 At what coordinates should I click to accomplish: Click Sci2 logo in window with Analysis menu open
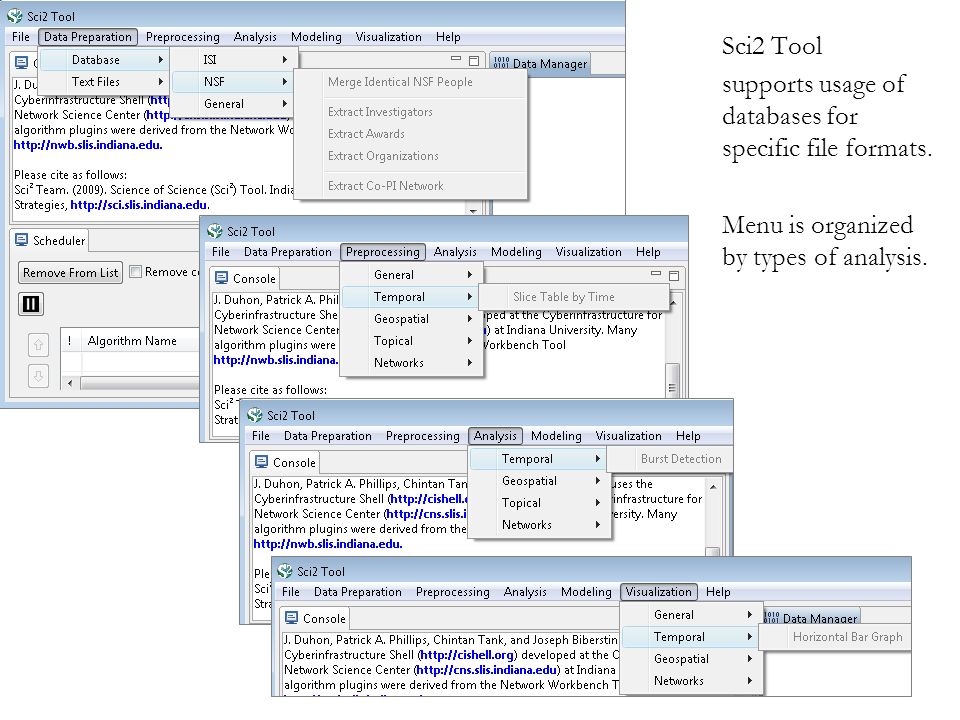coord(255,415)
